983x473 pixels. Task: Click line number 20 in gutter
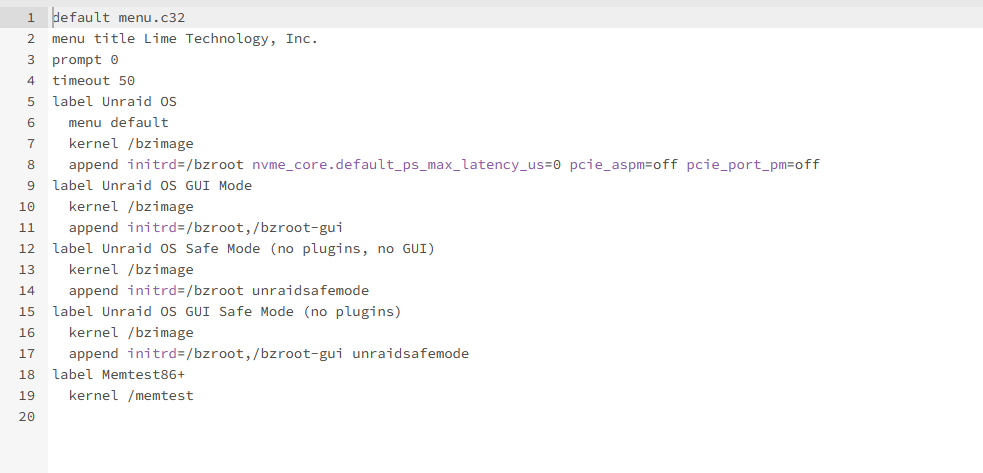click(x=27, y=417)
